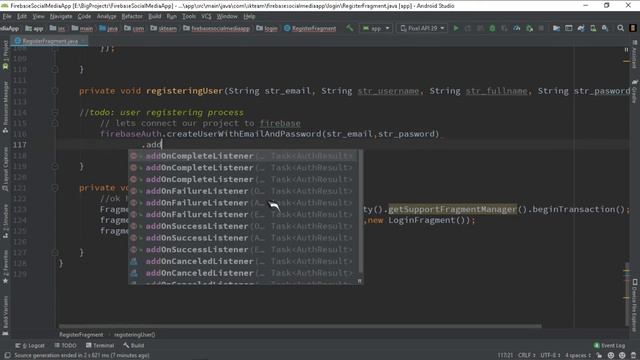Click the Apply Changes icon beside Run
Viewport: 640px width, 360px height.
[x=468, y=28]
